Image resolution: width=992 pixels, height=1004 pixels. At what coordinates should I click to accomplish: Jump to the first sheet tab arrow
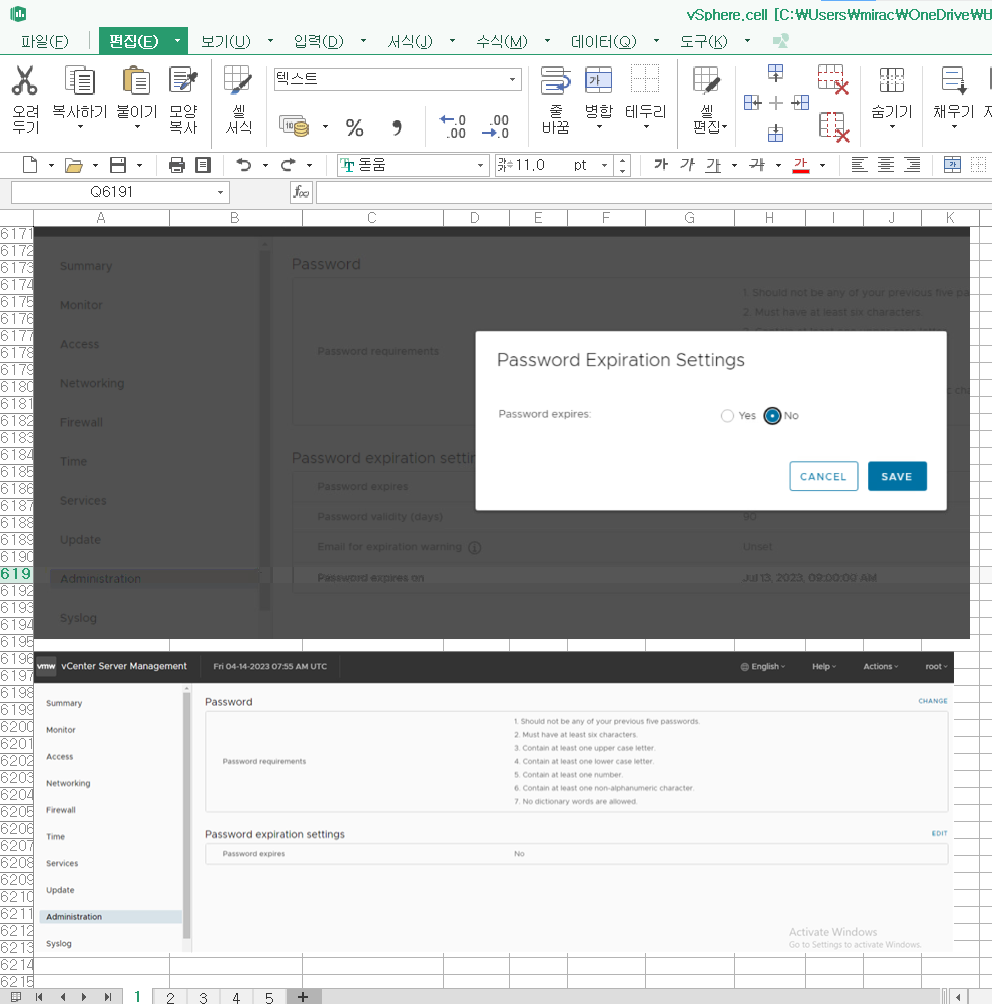(x=39, y=997)
